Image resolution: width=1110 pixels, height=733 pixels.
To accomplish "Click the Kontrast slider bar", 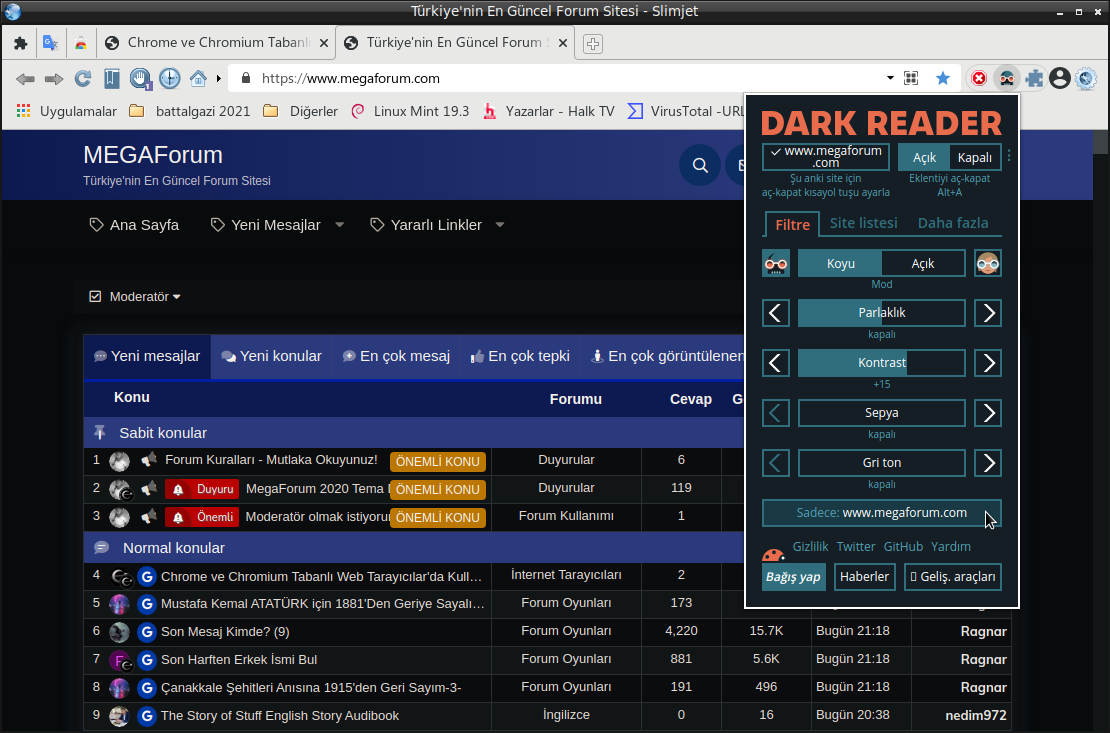I will click(x=881, y=363).
